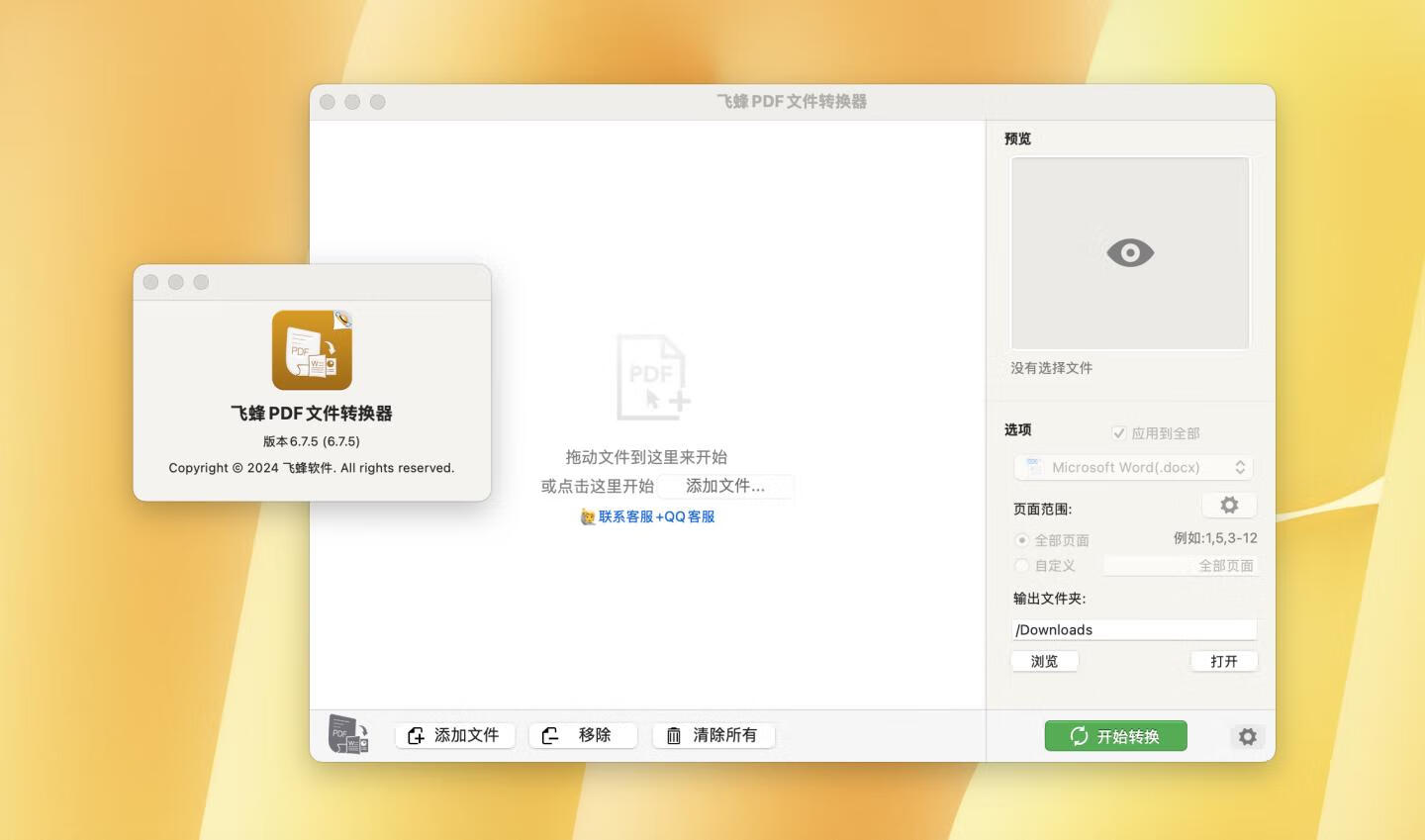Click the 打开 button to open output folder
This screenshot has height=840, width=1425.
1223,661
